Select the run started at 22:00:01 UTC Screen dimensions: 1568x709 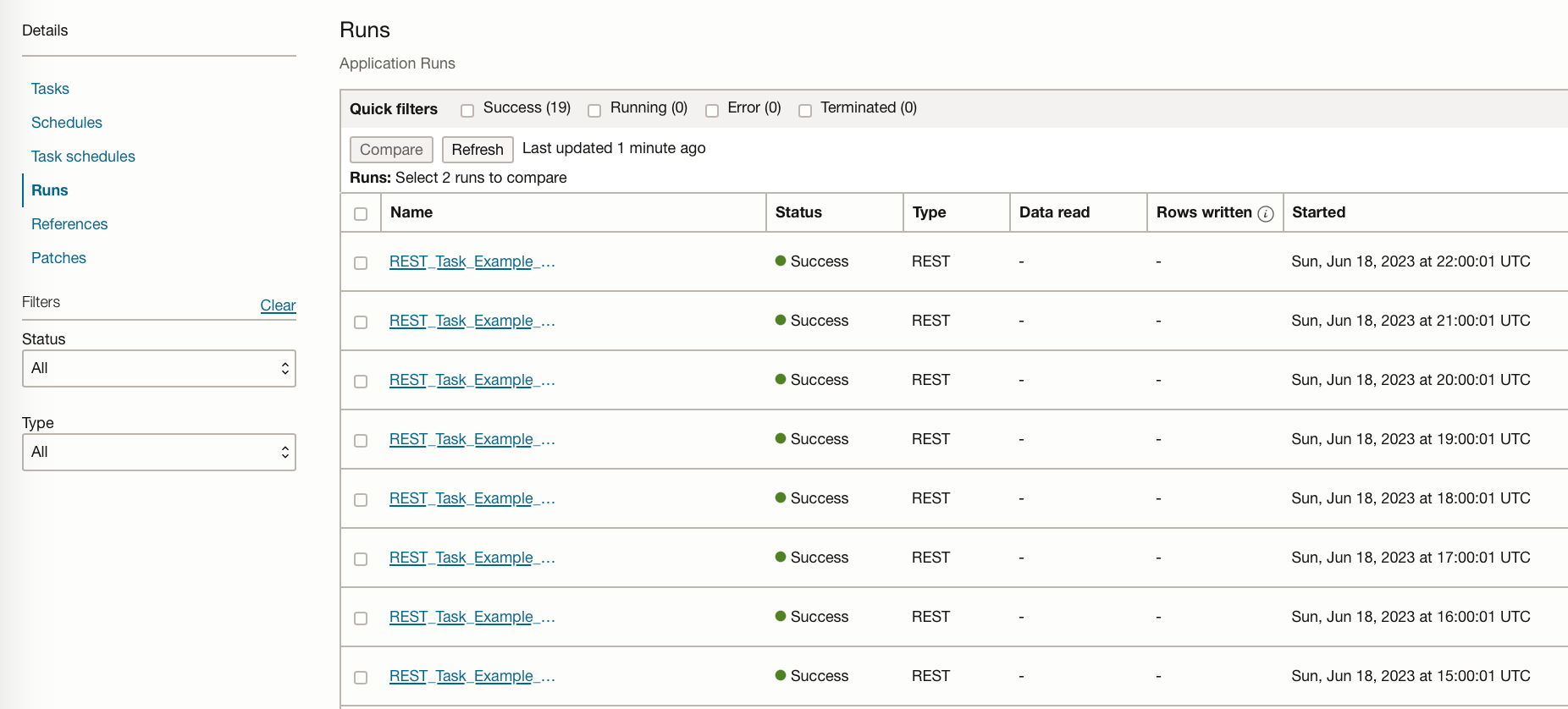click(361, 263)
